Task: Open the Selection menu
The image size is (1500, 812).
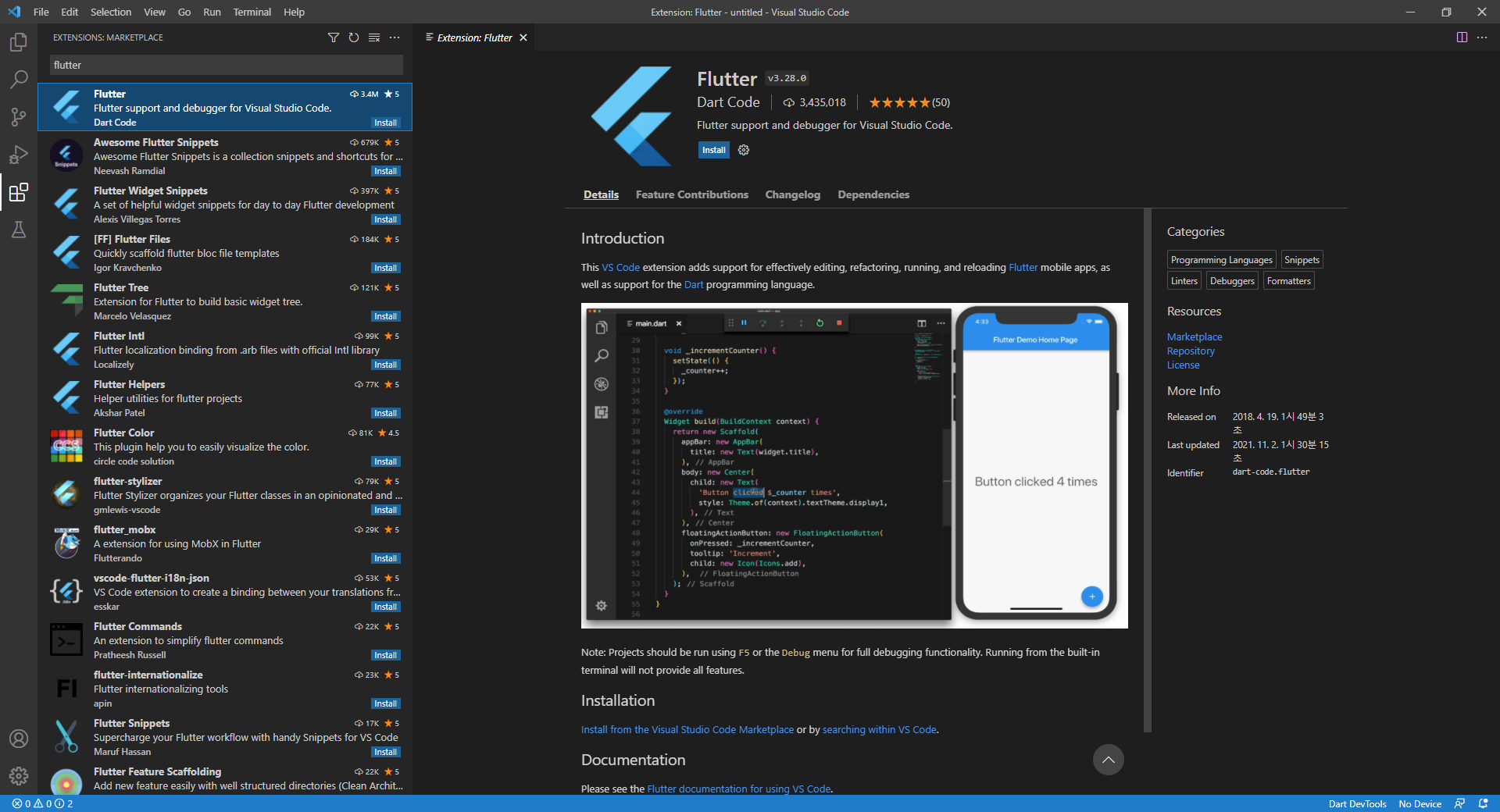Action: 111,12
